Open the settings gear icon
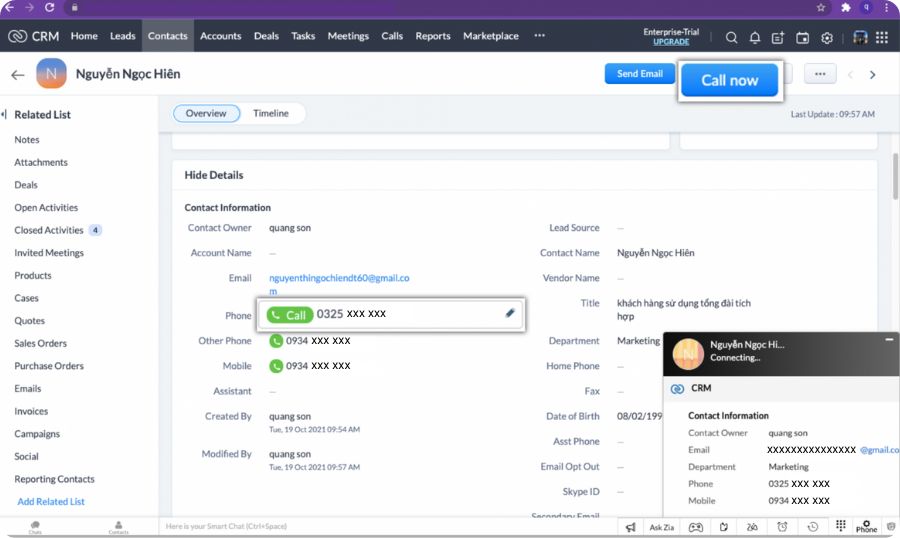 827,38
